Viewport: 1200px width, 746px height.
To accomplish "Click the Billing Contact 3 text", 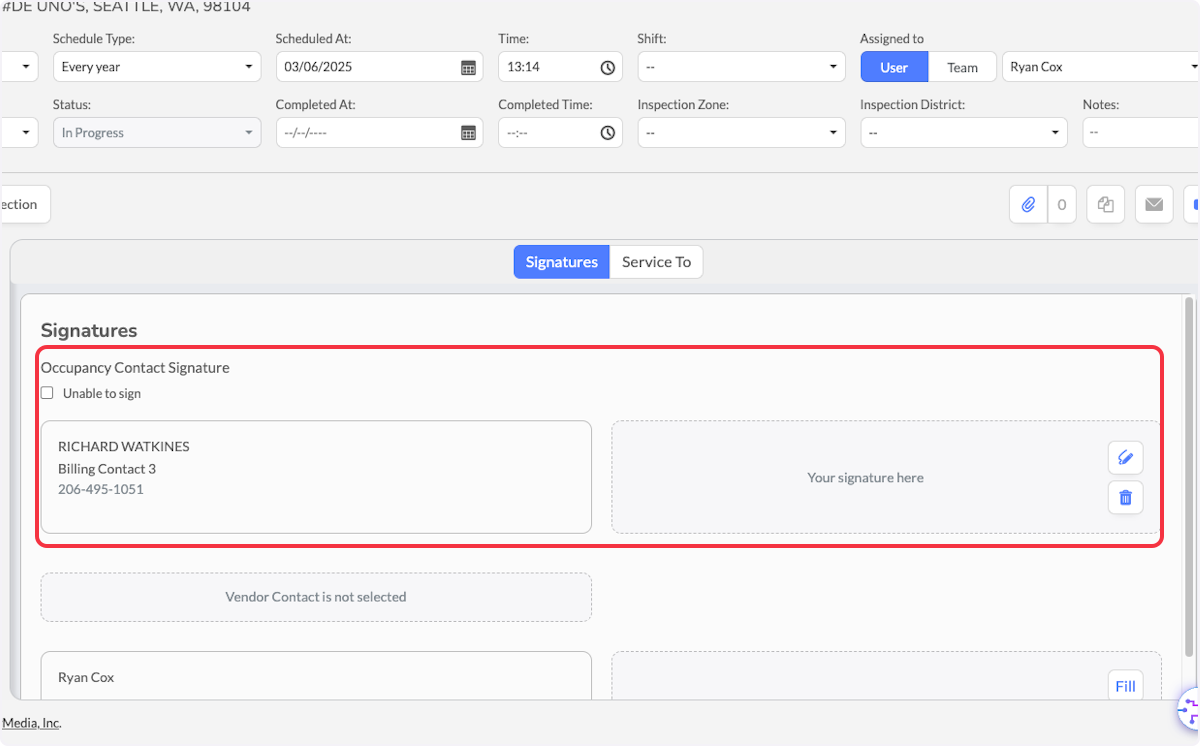I will pos(107,468).
